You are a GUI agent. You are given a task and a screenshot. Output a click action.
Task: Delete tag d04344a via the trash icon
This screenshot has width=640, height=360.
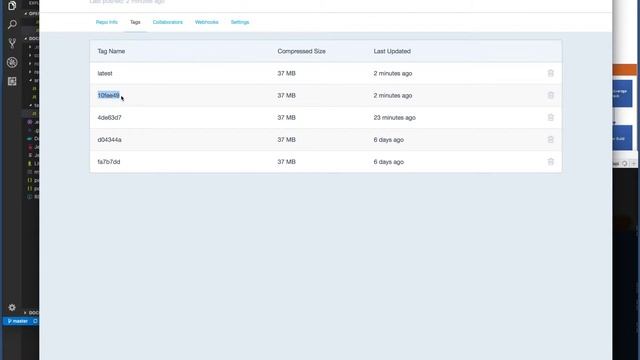coord(551,140)
